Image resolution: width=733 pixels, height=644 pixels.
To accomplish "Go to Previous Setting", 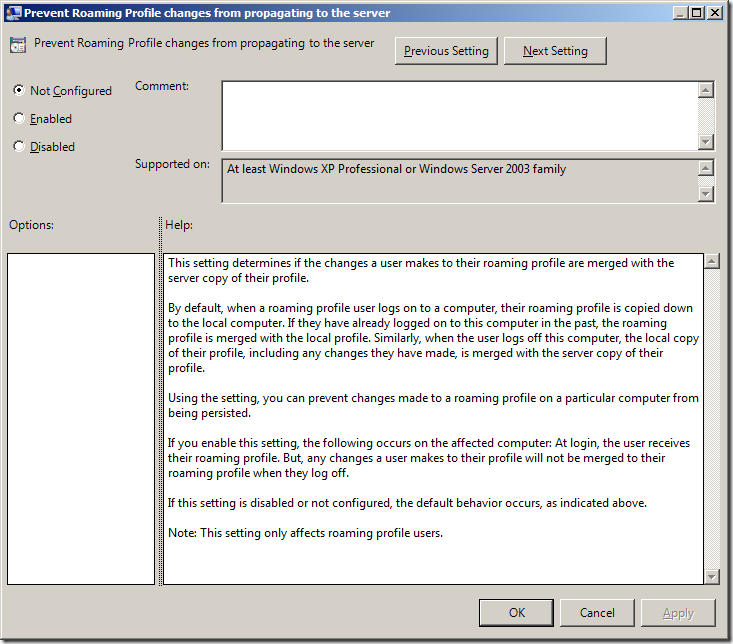I will pyautogui.click(x=446, y=51).
